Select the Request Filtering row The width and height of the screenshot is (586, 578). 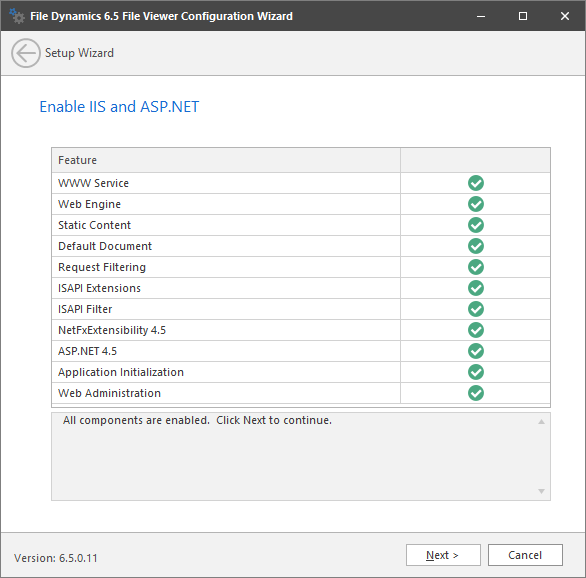301,267
